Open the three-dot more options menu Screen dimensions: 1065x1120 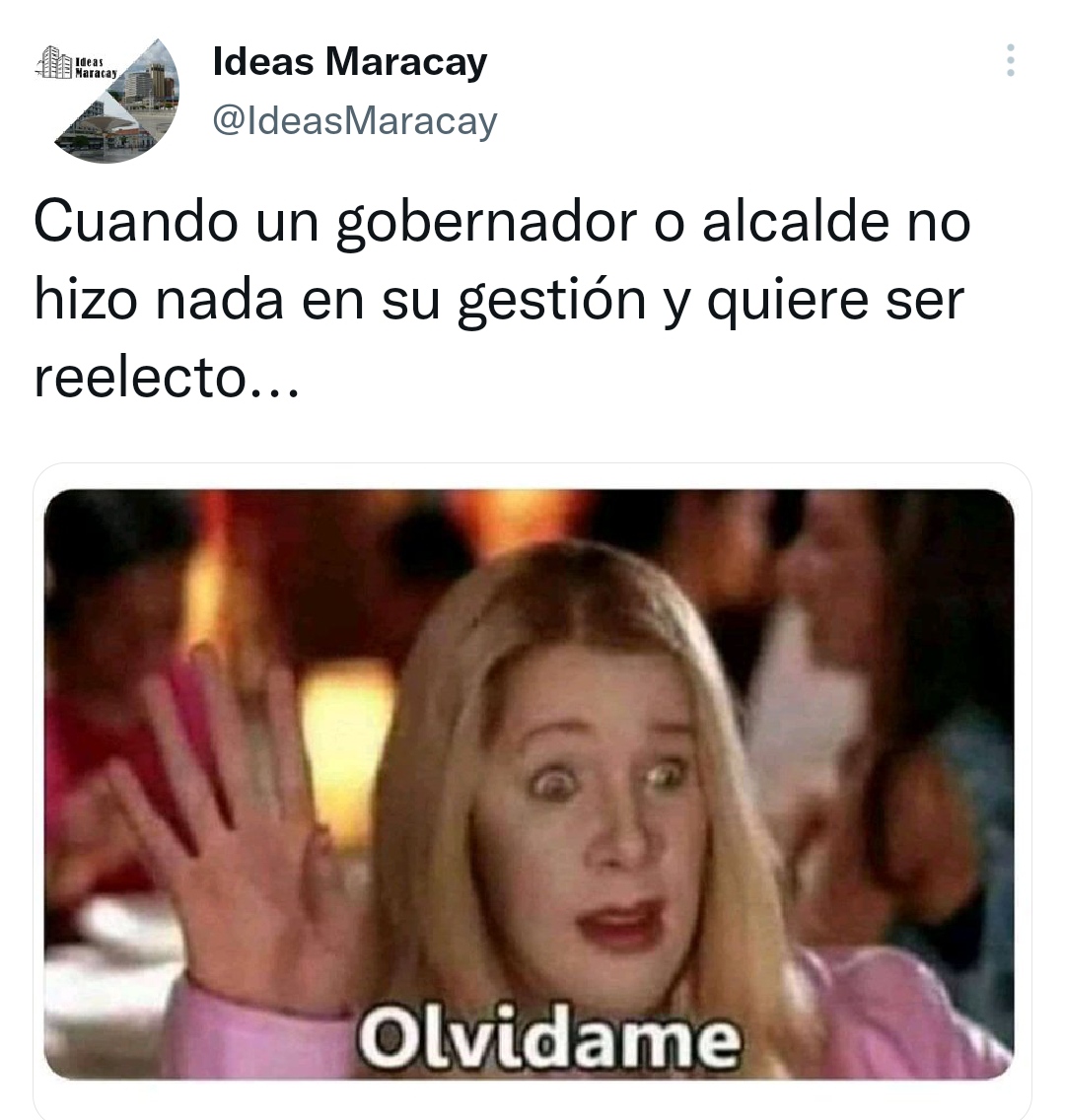(x=1010, y=61)
